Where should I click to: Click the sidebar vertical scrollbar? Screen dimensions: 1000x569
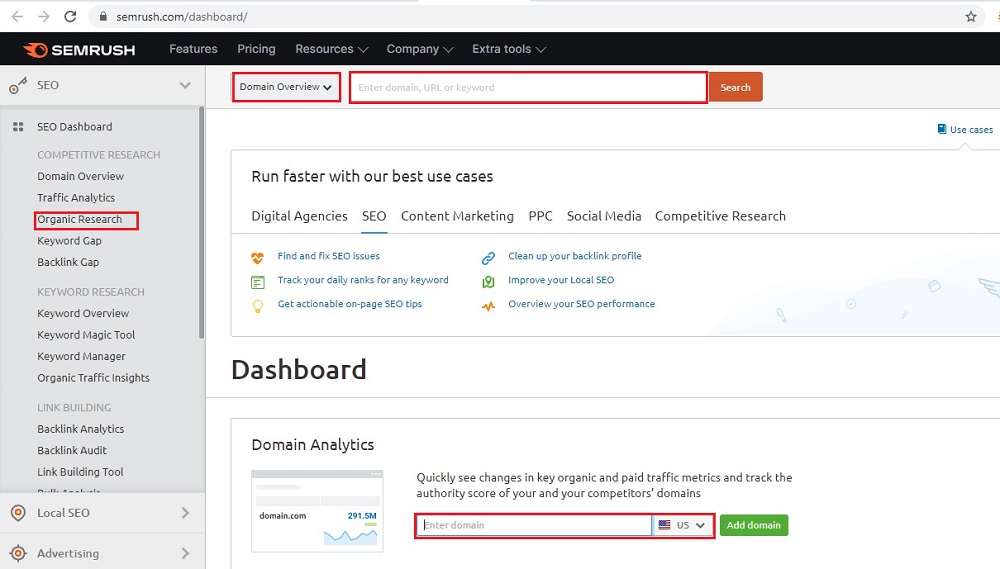[202, 223]
